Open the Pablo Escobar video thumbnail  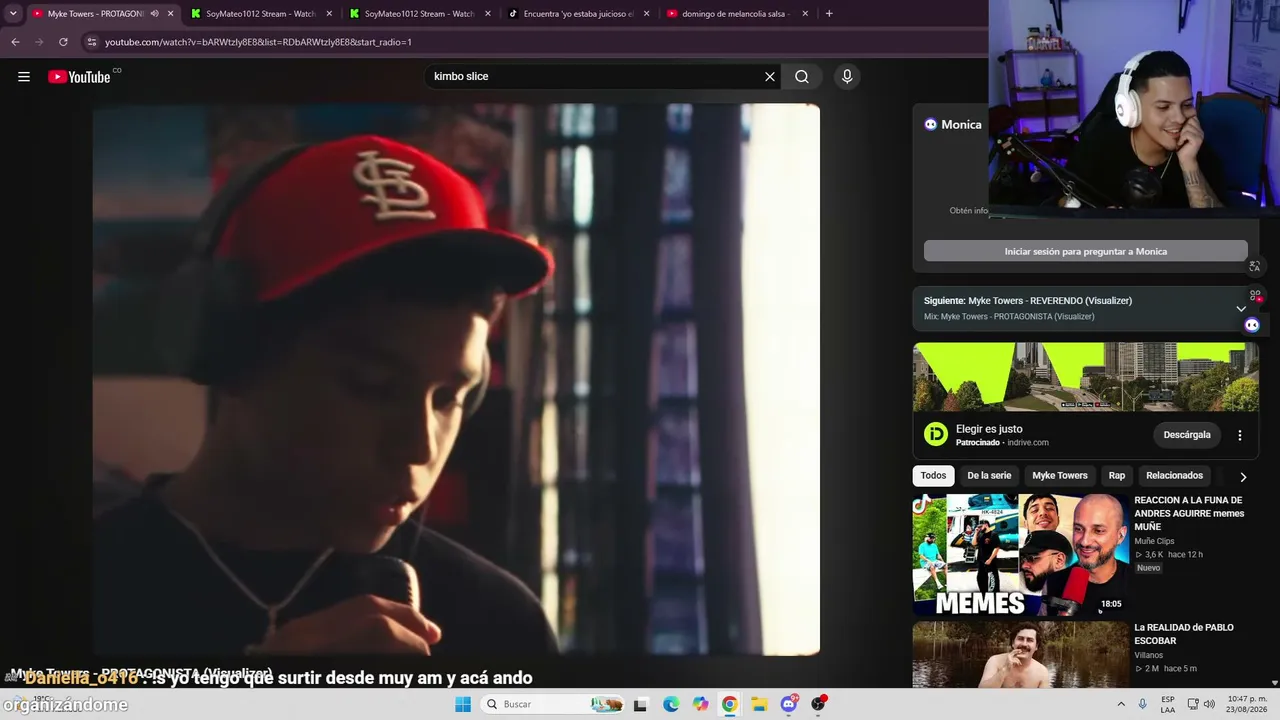click(1020, 654)
